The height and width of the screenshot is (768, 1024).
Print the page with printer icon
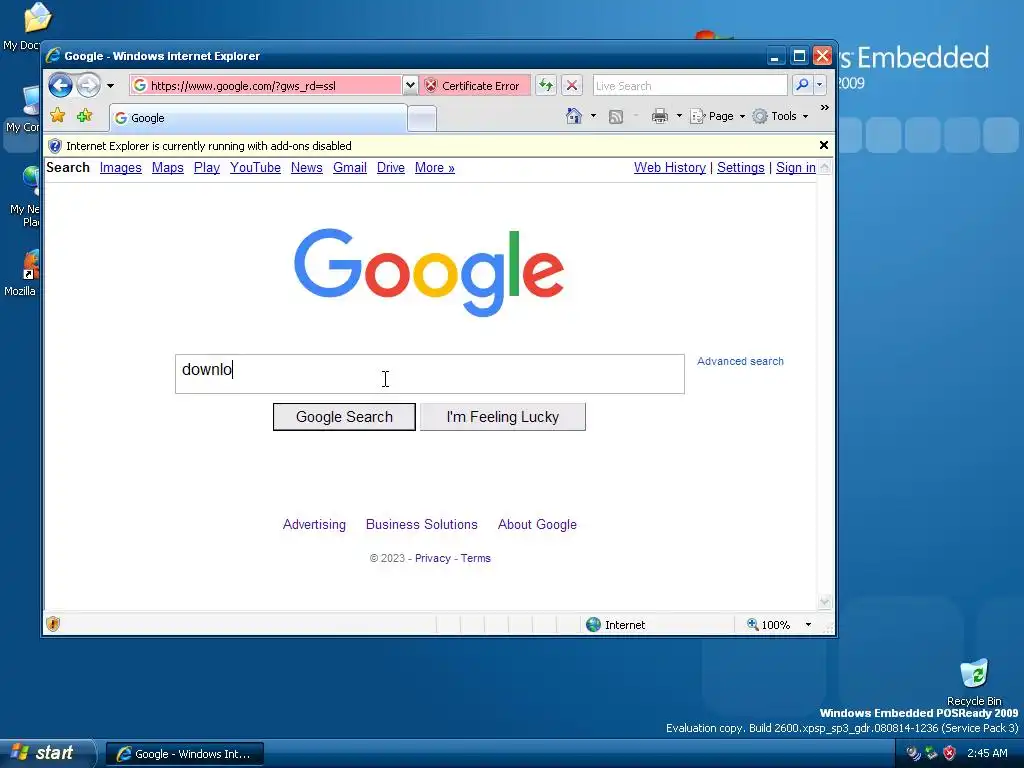(660, 116)
